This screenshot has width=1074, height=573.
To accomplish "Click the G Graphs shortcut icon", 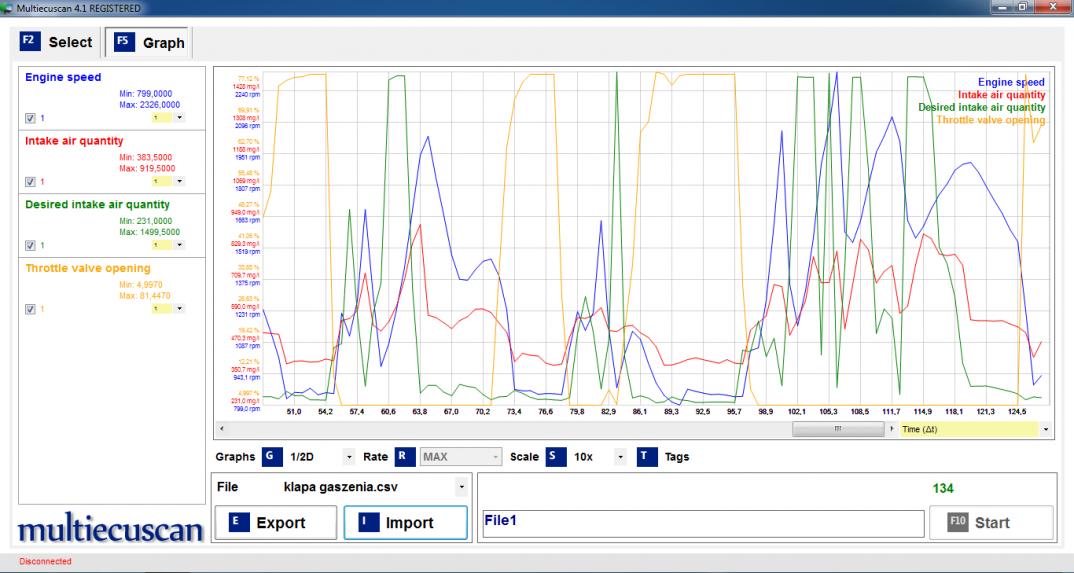I will 272,457.
